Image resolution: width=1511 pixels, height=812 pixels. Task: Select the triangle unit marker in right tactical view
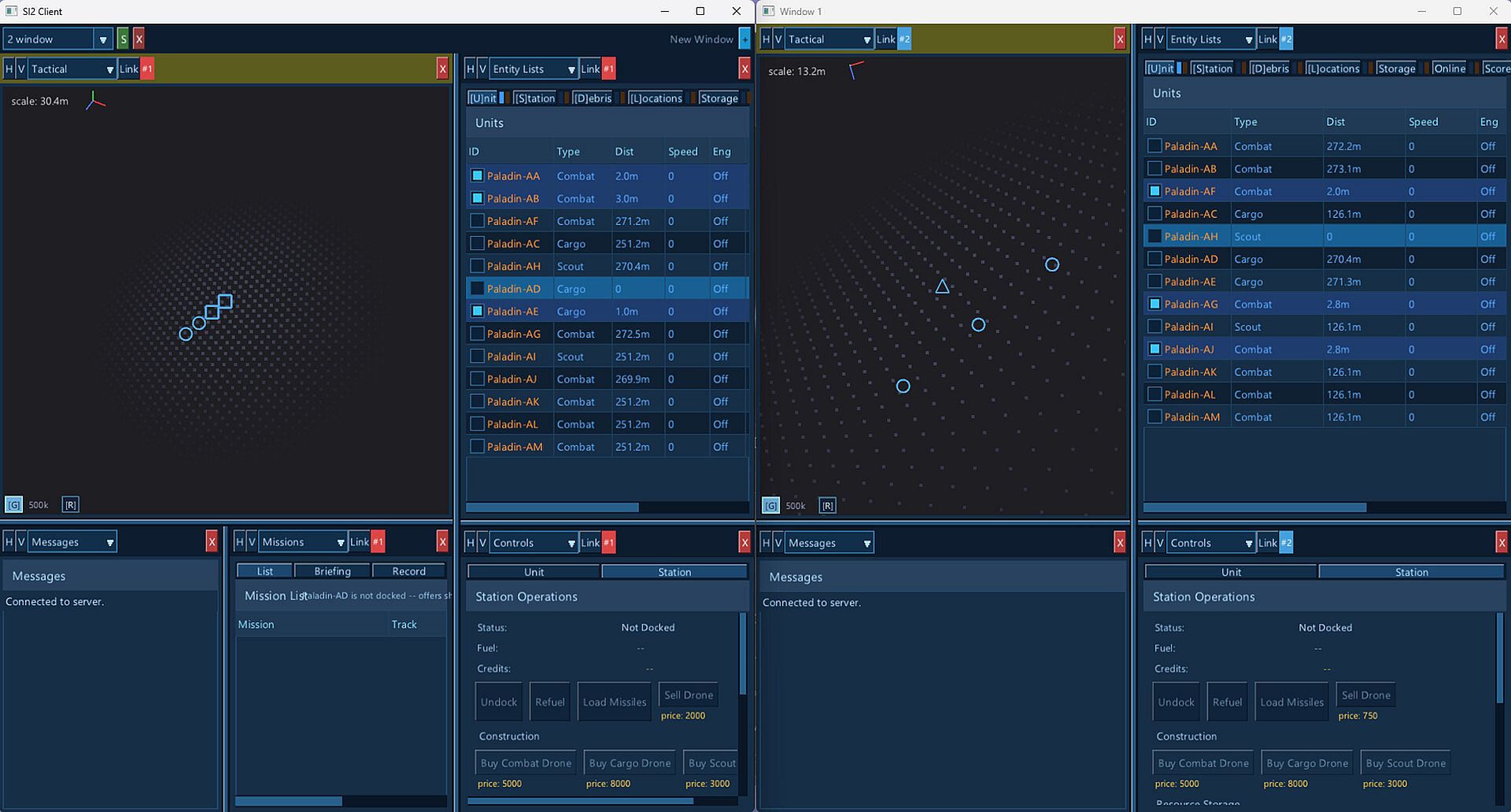pyautogui.click(x=942, y=286)
